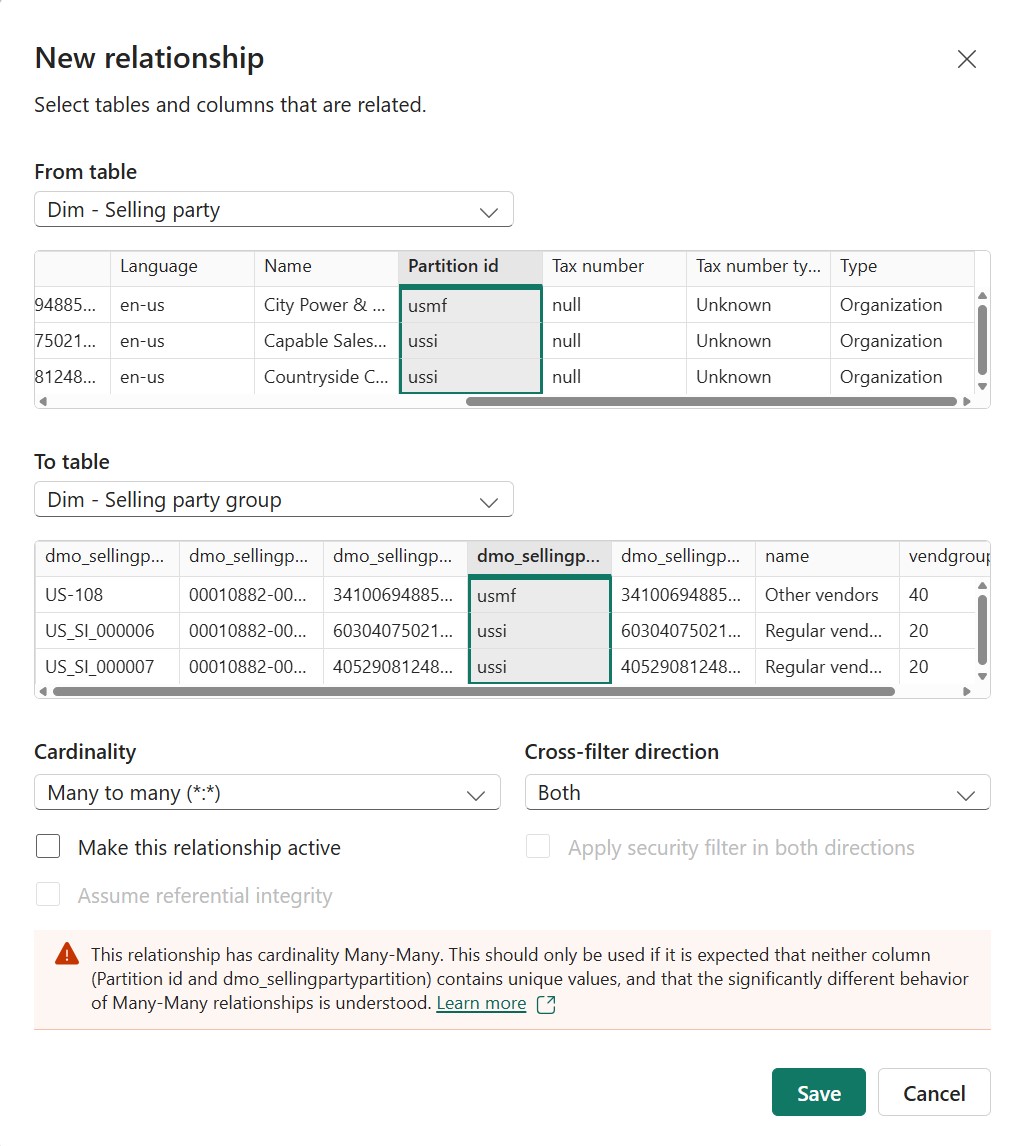Check Apply security filter in both directions

pos(538,847)
